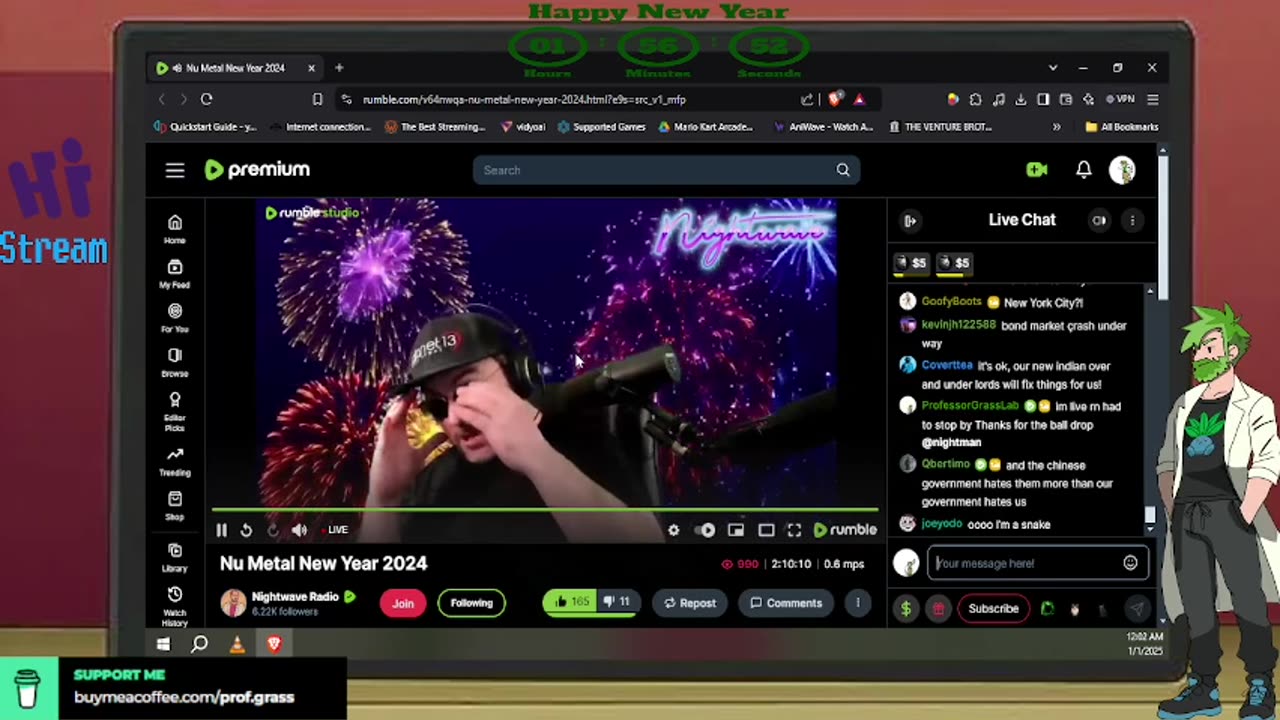Dislike the video with thumbs down
This screenshot has width=1280, height=720.
click(616, 602)
